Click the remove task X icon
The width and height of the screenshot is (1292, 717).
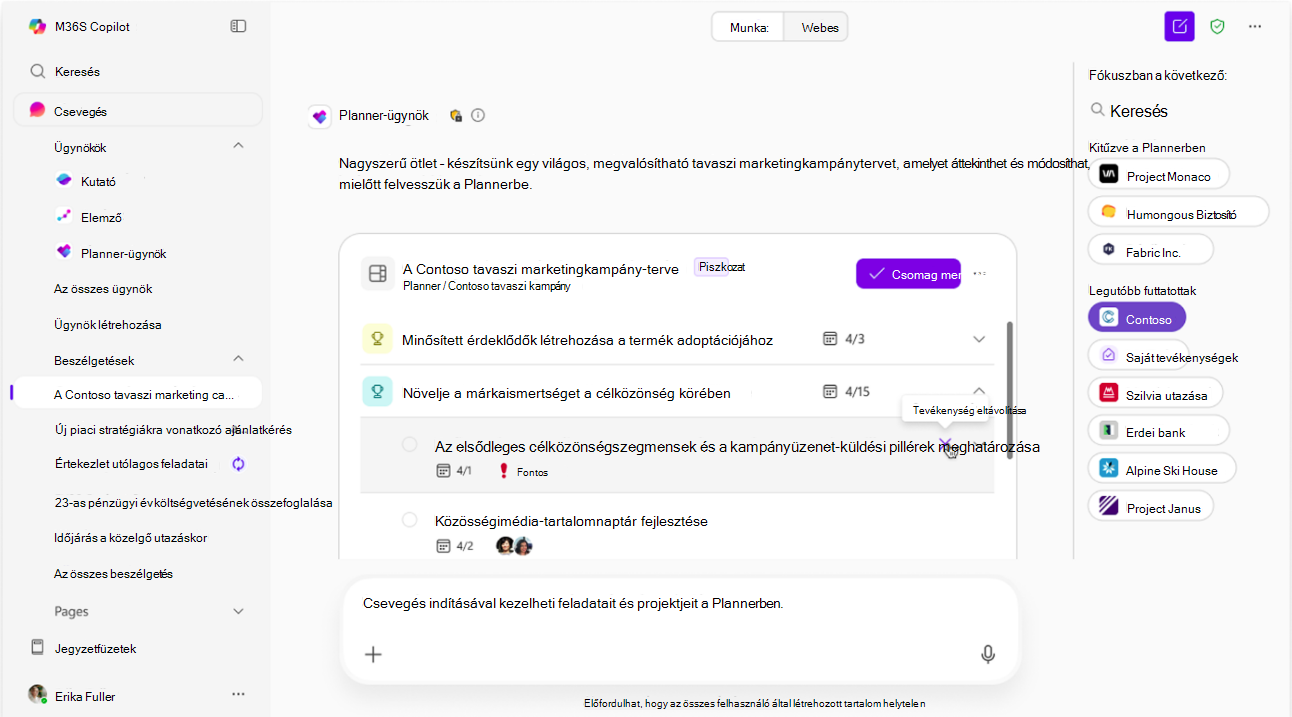[945, 446]
